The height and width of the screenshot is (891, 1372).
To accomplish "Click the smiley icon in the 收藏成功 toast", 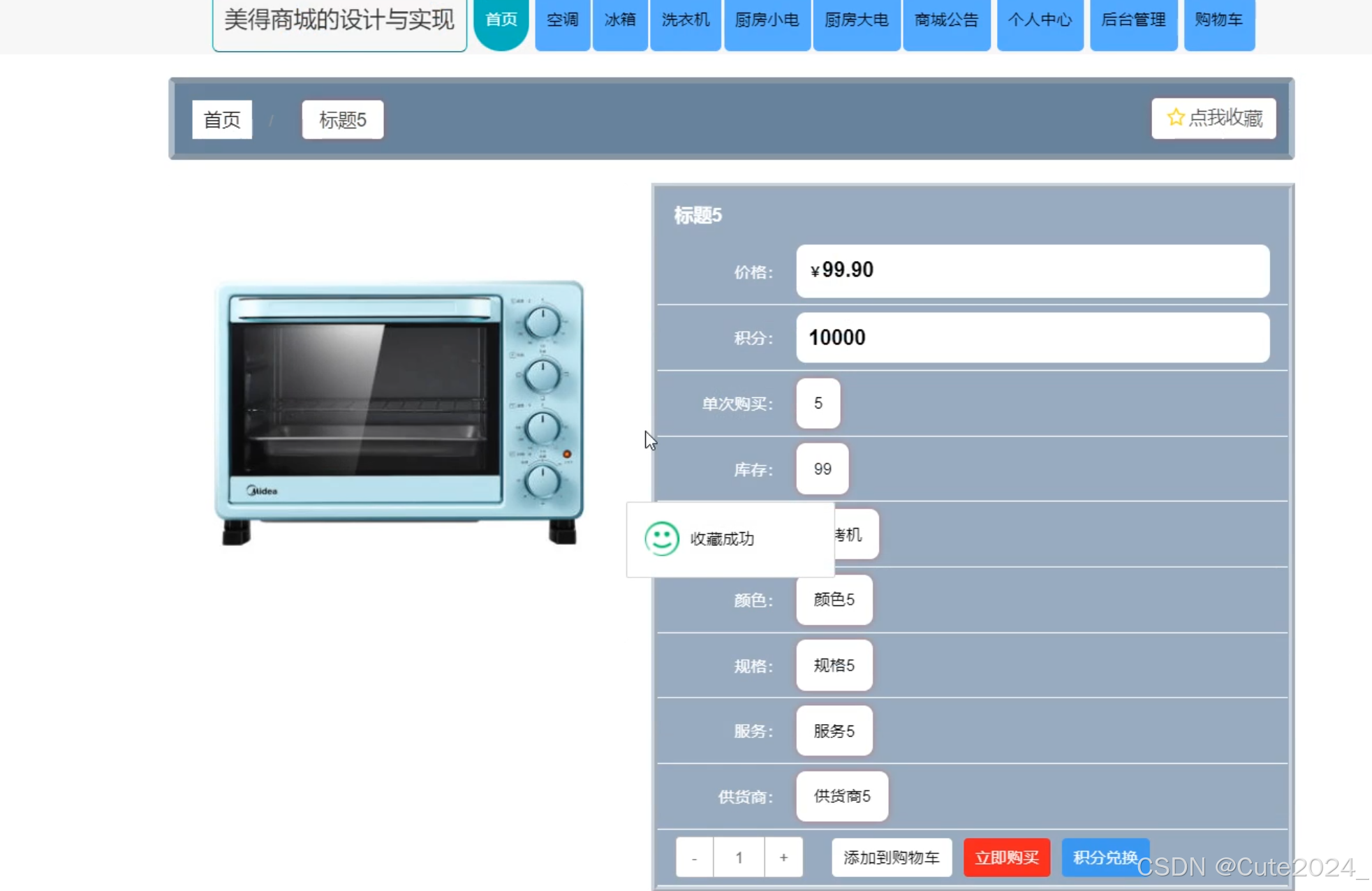I will pos(662,538).
